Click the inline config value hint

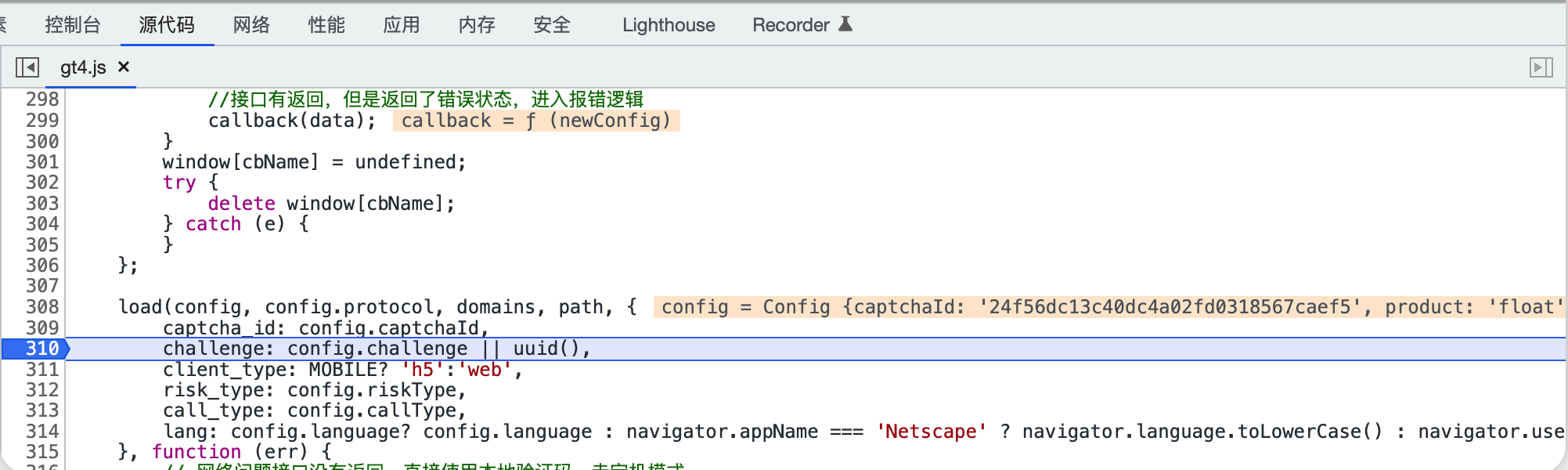click(x=1110, y=306)
